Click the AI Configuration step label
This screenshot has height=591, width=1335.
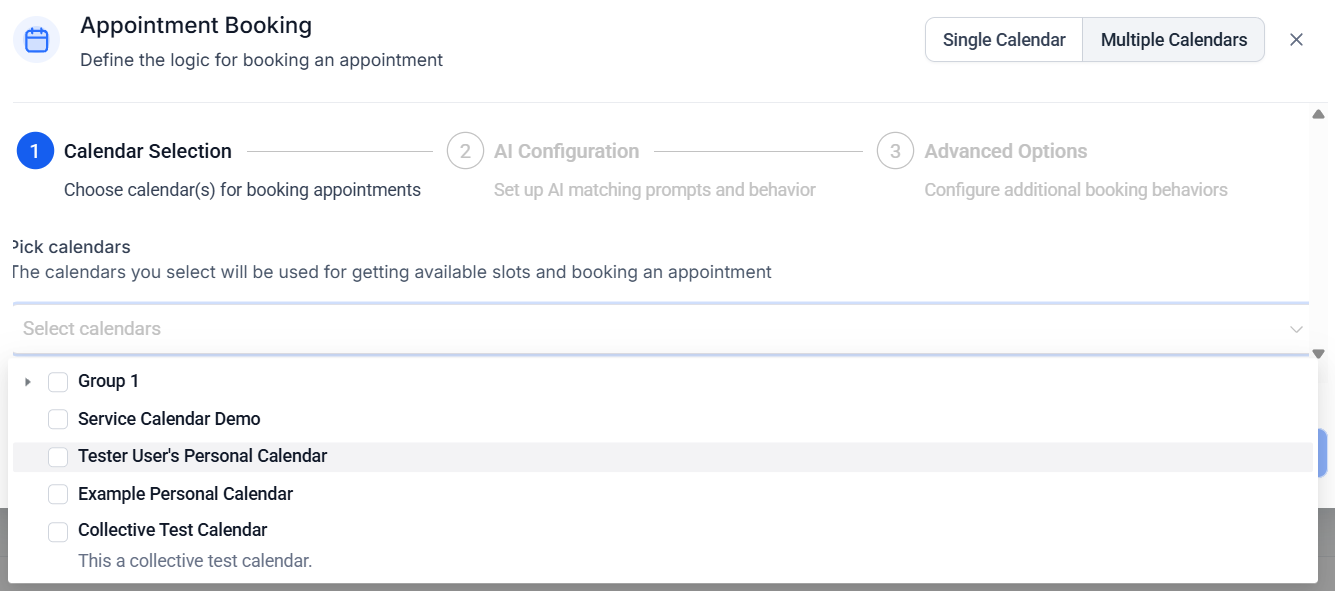pyautogui.click(x=566, y=150)
